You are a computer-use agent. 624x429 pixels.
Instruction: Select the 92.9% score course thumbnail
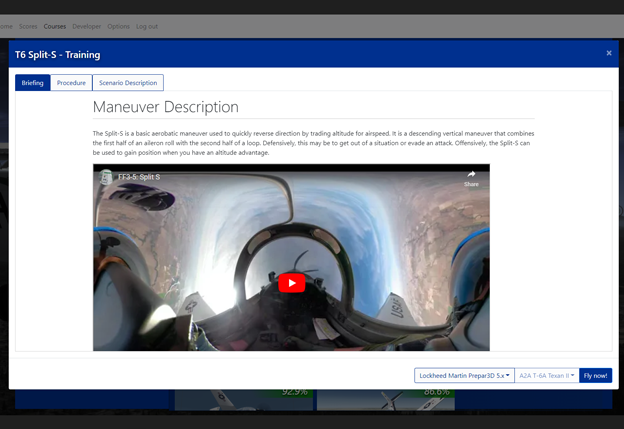point(244,400)
